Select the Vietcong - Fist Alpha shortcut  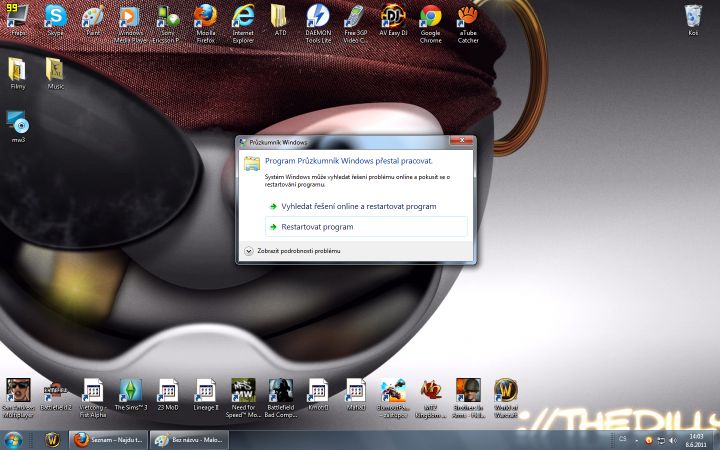coord(93,398)
